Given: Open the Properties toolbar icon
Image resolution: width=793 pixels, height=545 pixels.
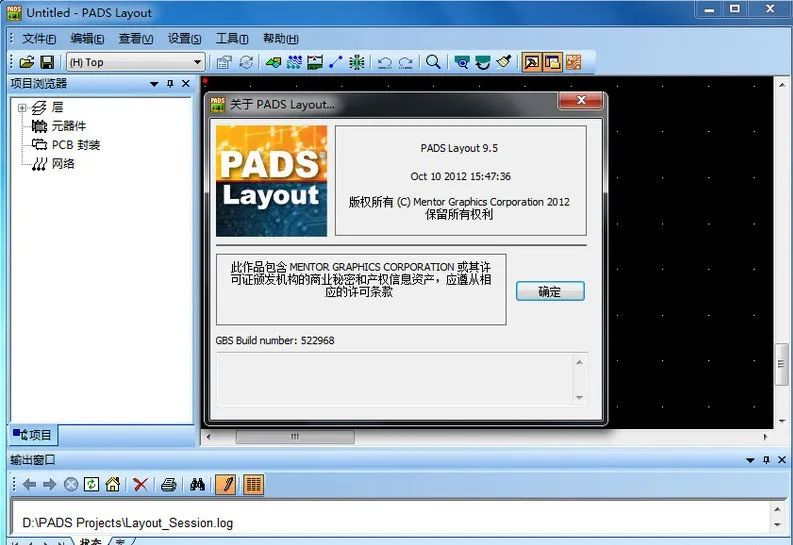Looking at the screenshot, I should [224, 63].
